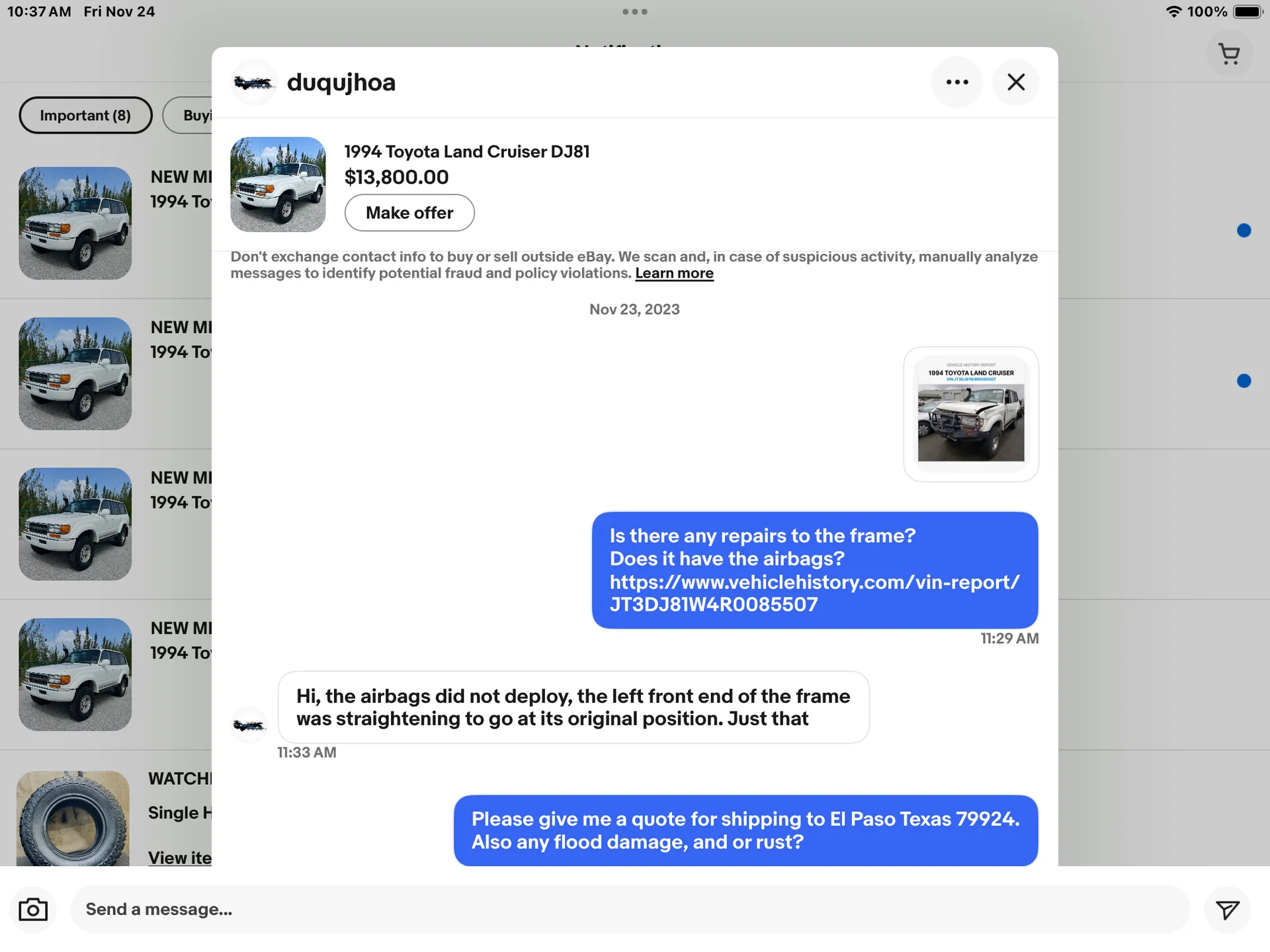This screenshot has width=1270, height=952.
Task: Tap the View item link
Action: click(179, 857)
